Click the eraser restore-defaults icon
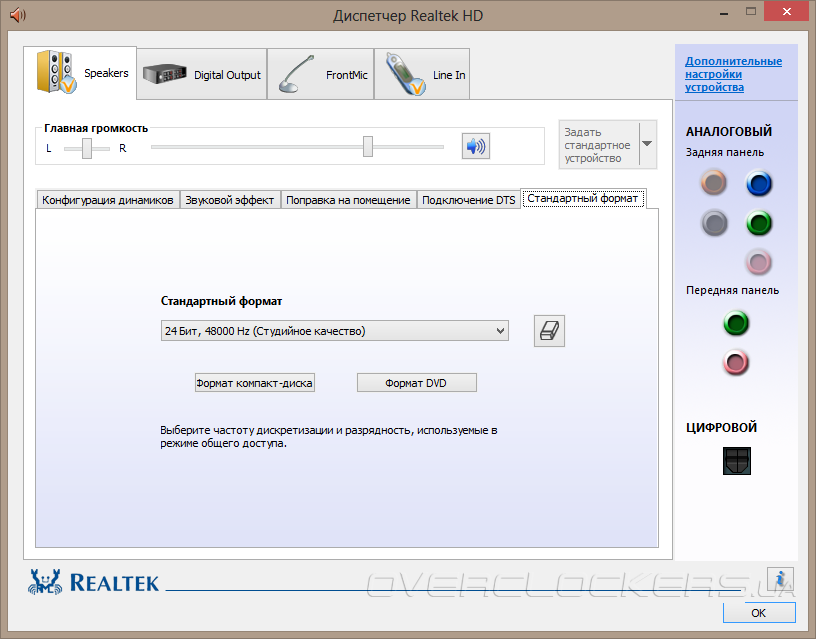The height and width of the screenshot is (639, 816). tap(549, 331)
